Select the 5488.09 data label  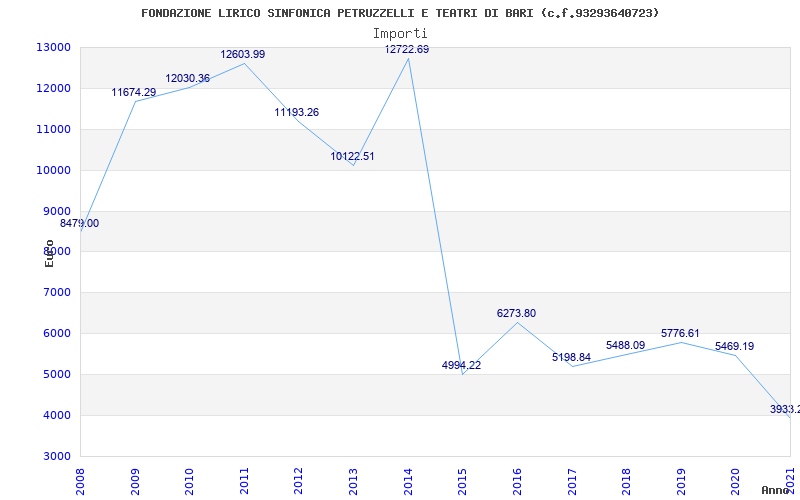[x=626, y=345]
